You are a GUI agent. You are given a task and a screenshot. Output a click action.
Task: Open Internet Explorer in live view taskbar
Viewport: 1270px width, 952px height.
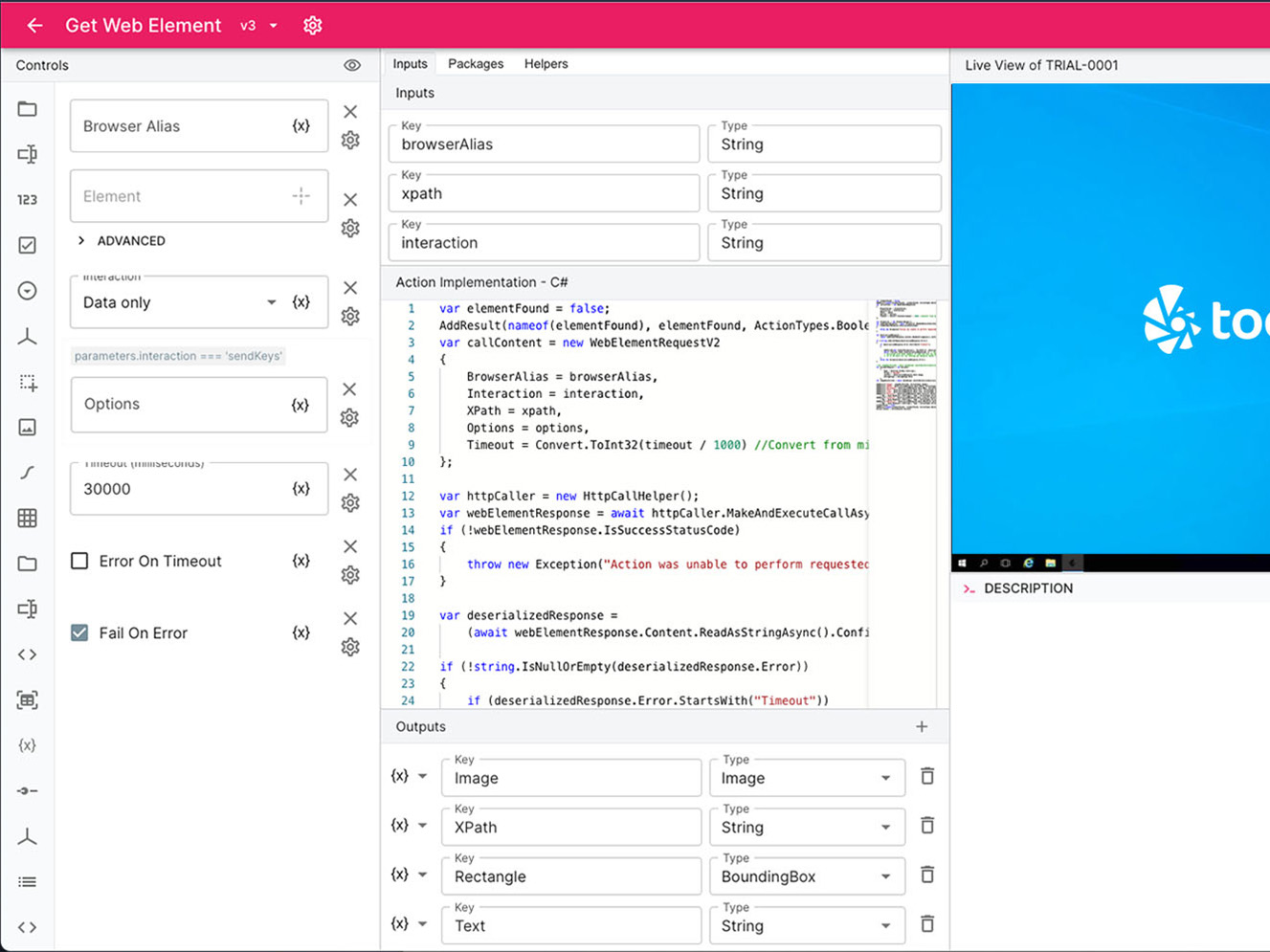tap(1028, 563)
